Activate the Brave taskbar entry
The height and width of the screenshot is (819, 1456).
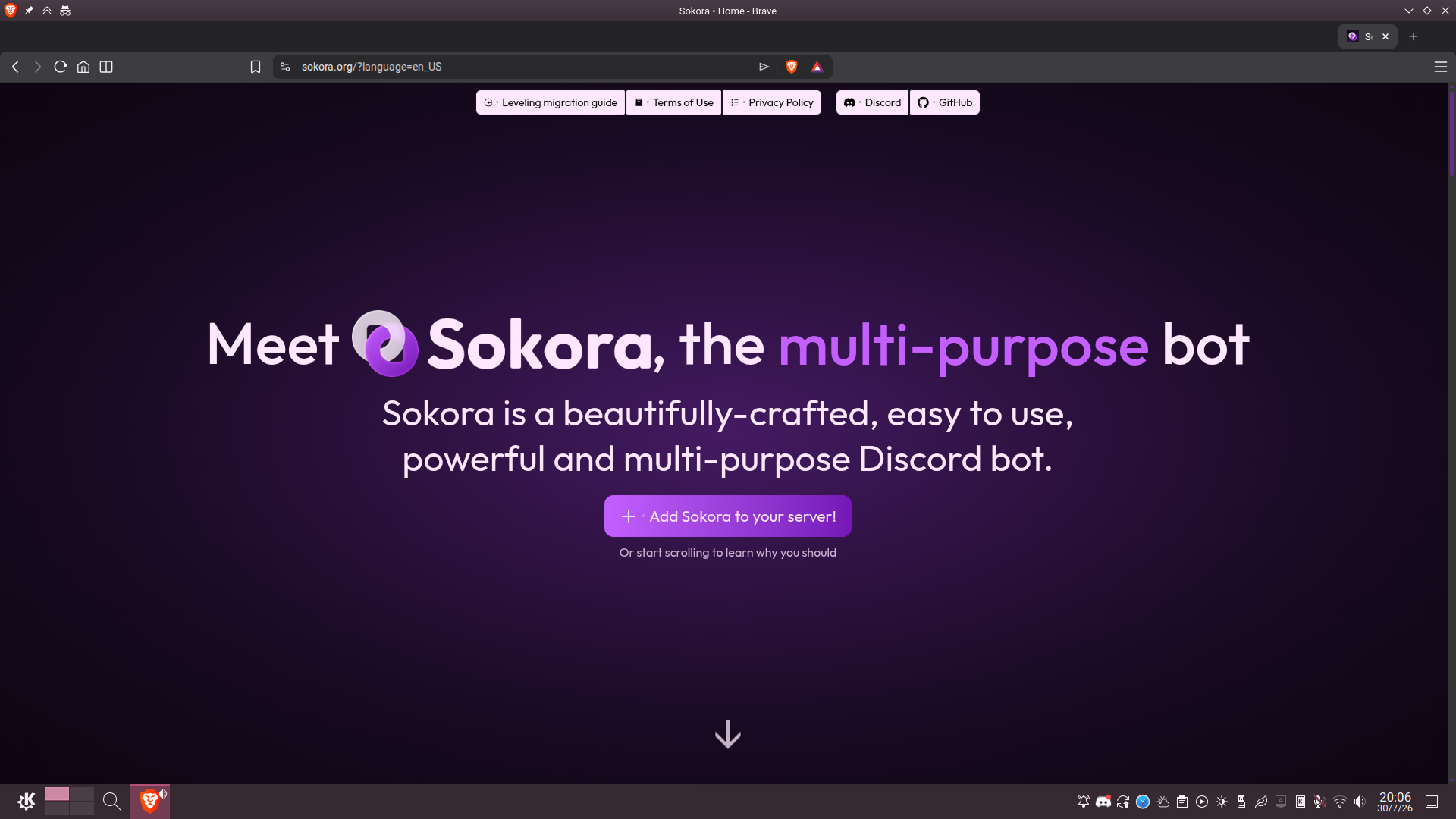coord(150,802)
